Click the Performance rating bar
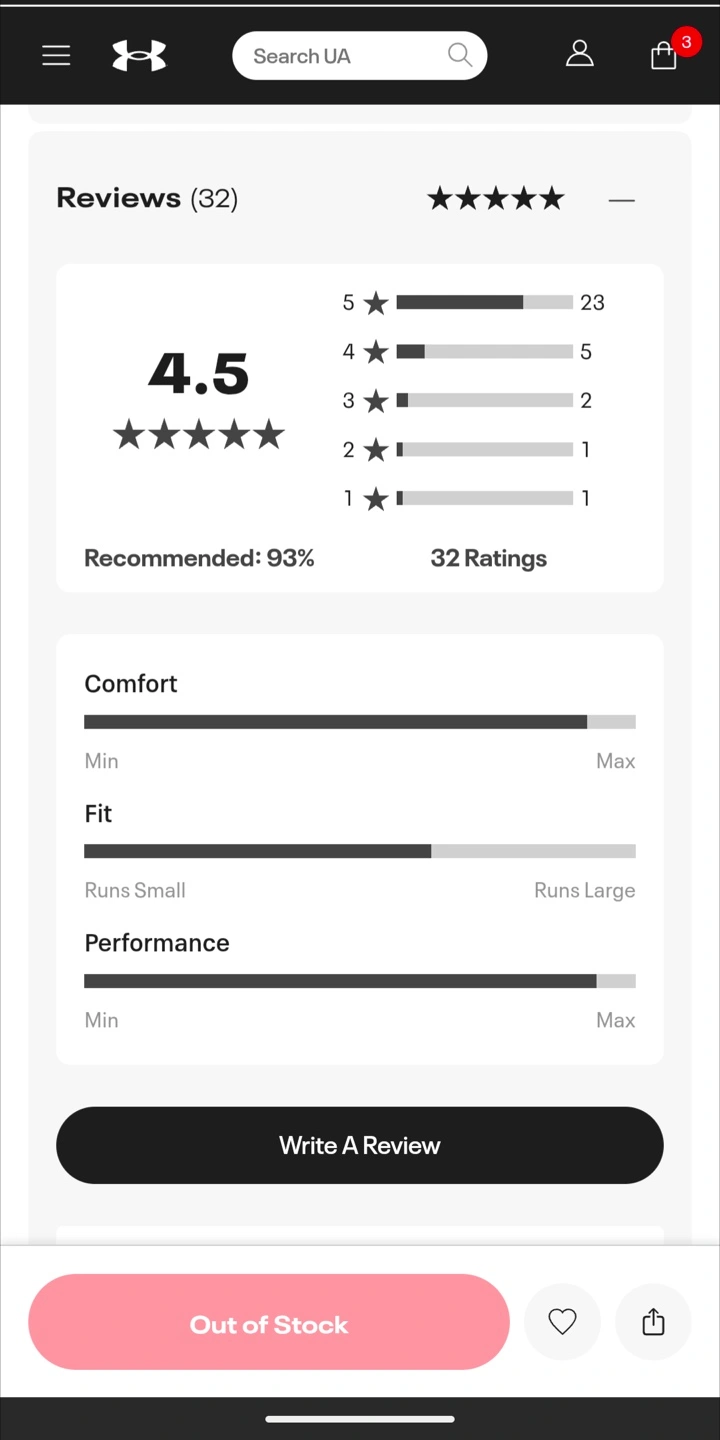Image resolution: width=720 pixels, height=1440 pixels. point(360,981)
